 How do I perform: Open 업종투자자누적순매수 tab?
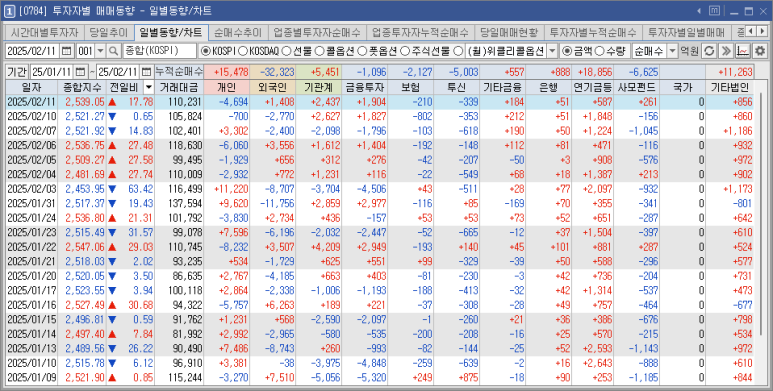(420, 33)
